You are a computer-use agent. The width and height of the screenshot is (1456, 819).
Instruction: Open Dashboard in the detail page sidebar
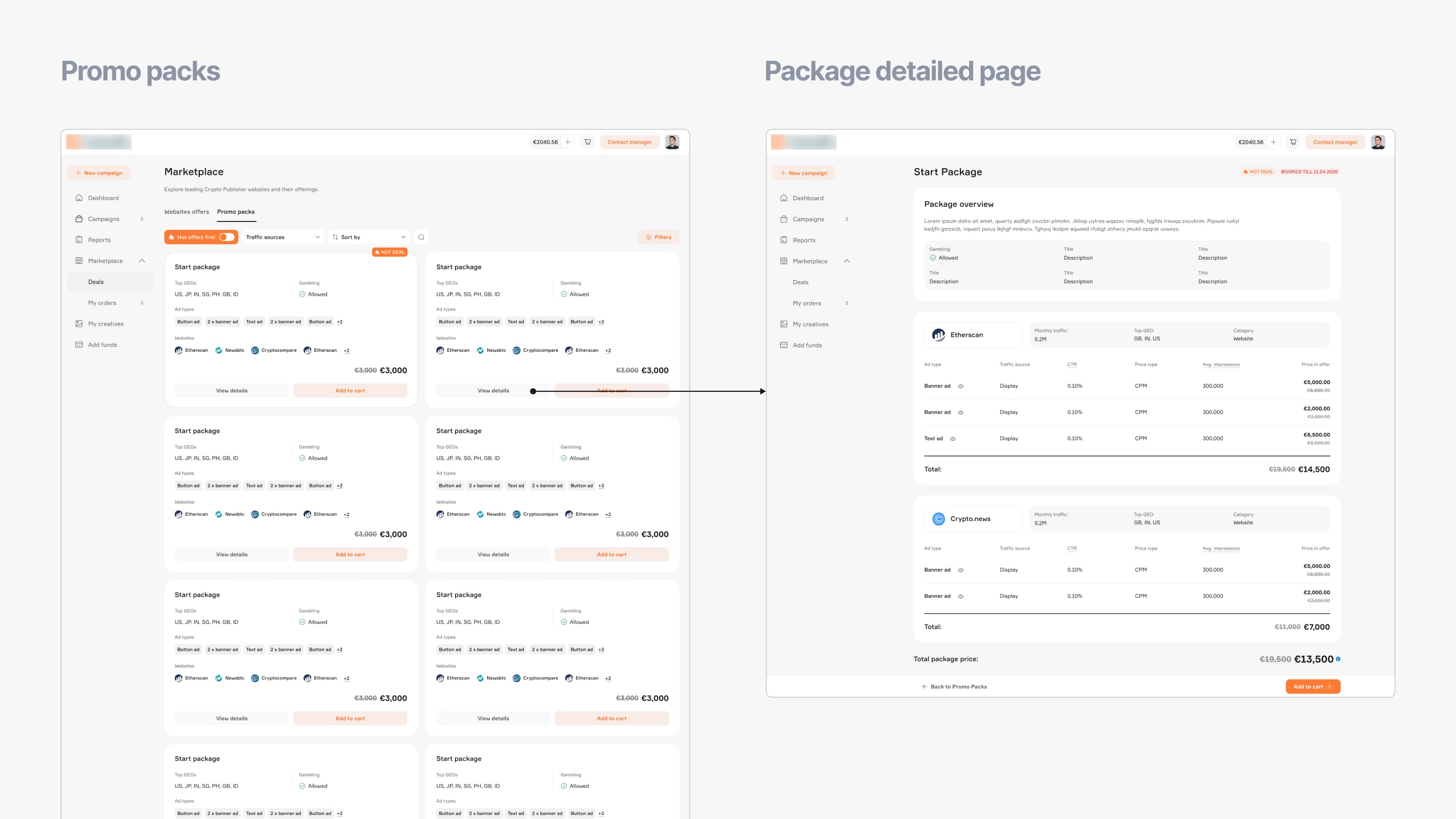click(808, 198)
